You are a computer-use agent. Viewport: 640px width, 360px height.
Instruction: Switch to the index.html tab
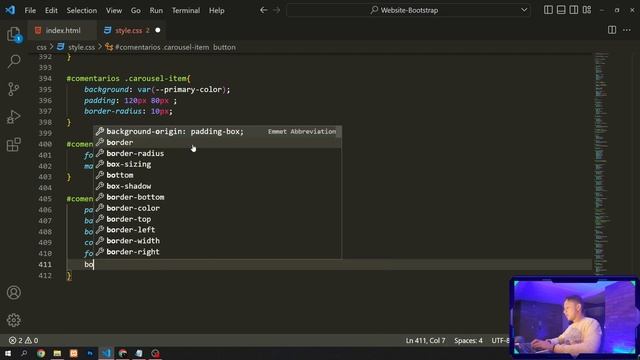point(63,30)
